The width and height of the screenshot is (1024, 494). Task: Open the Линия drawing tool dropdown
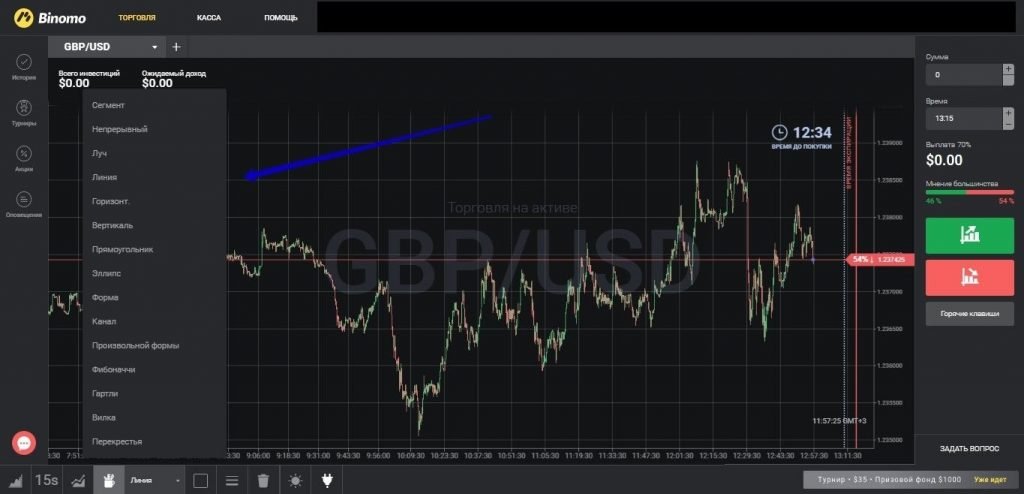[155, 480]
